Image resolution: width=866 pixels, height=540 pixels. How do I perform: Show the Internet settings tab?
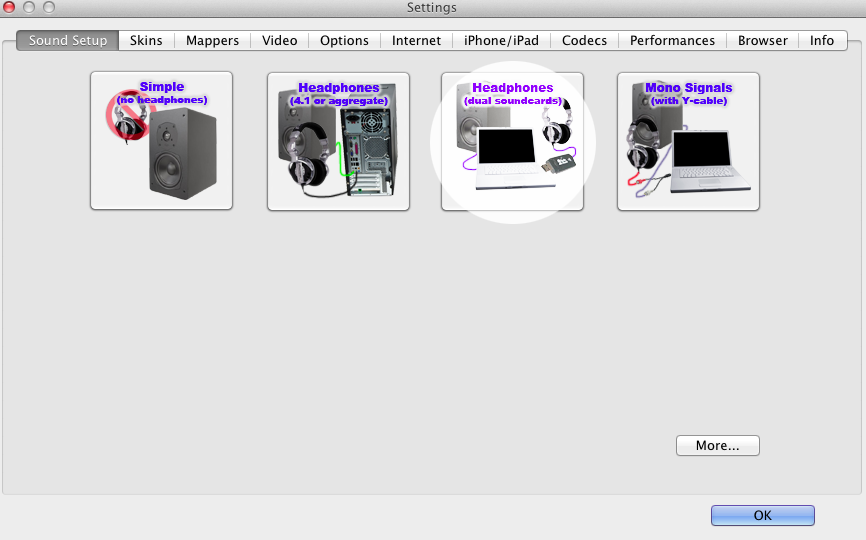416,41
